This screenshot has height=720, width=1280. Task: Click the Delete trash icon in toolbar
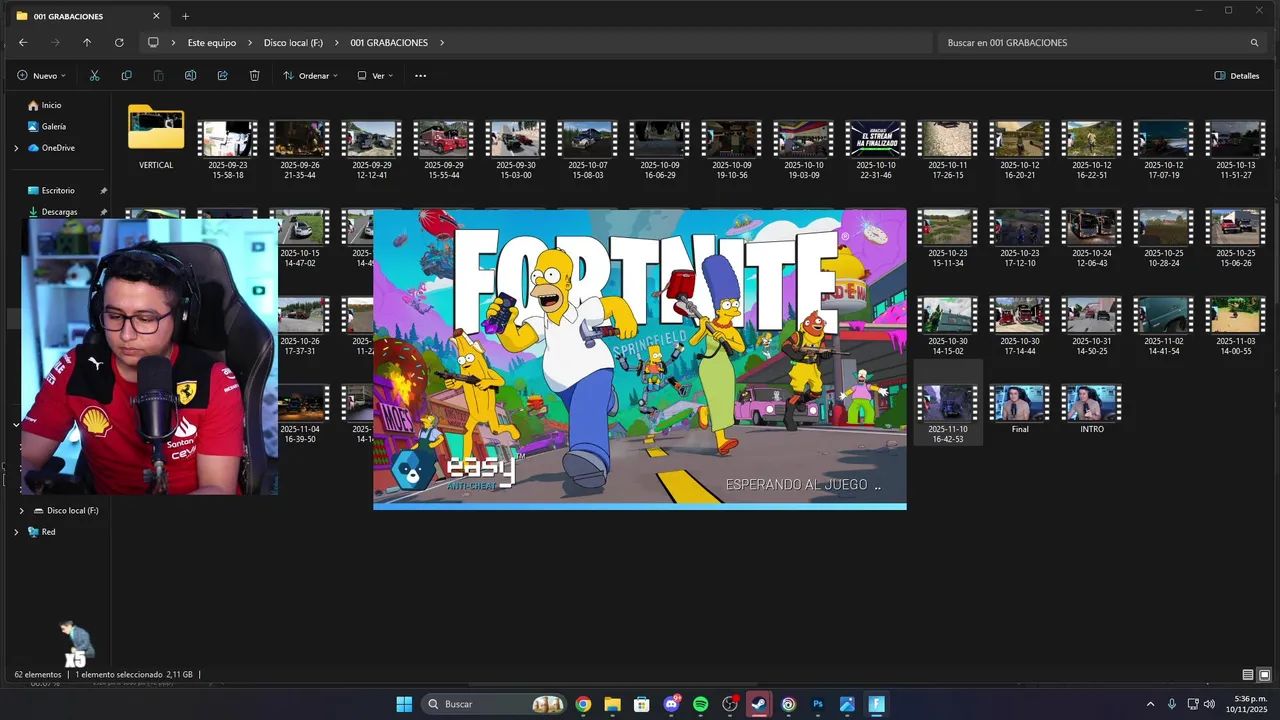coord(254,76)
